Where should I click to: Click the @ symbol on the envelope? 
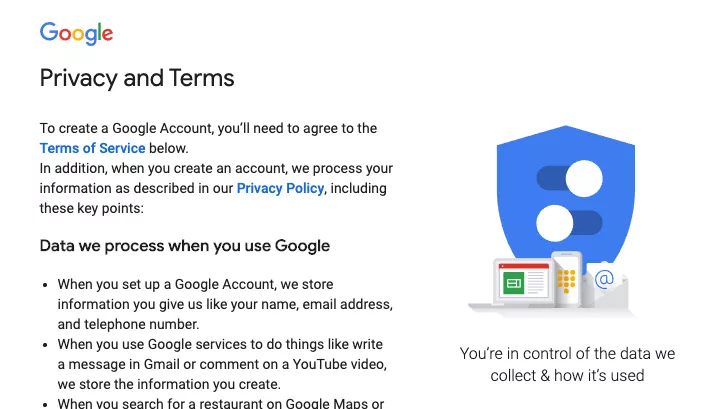(x=604, y=280)
